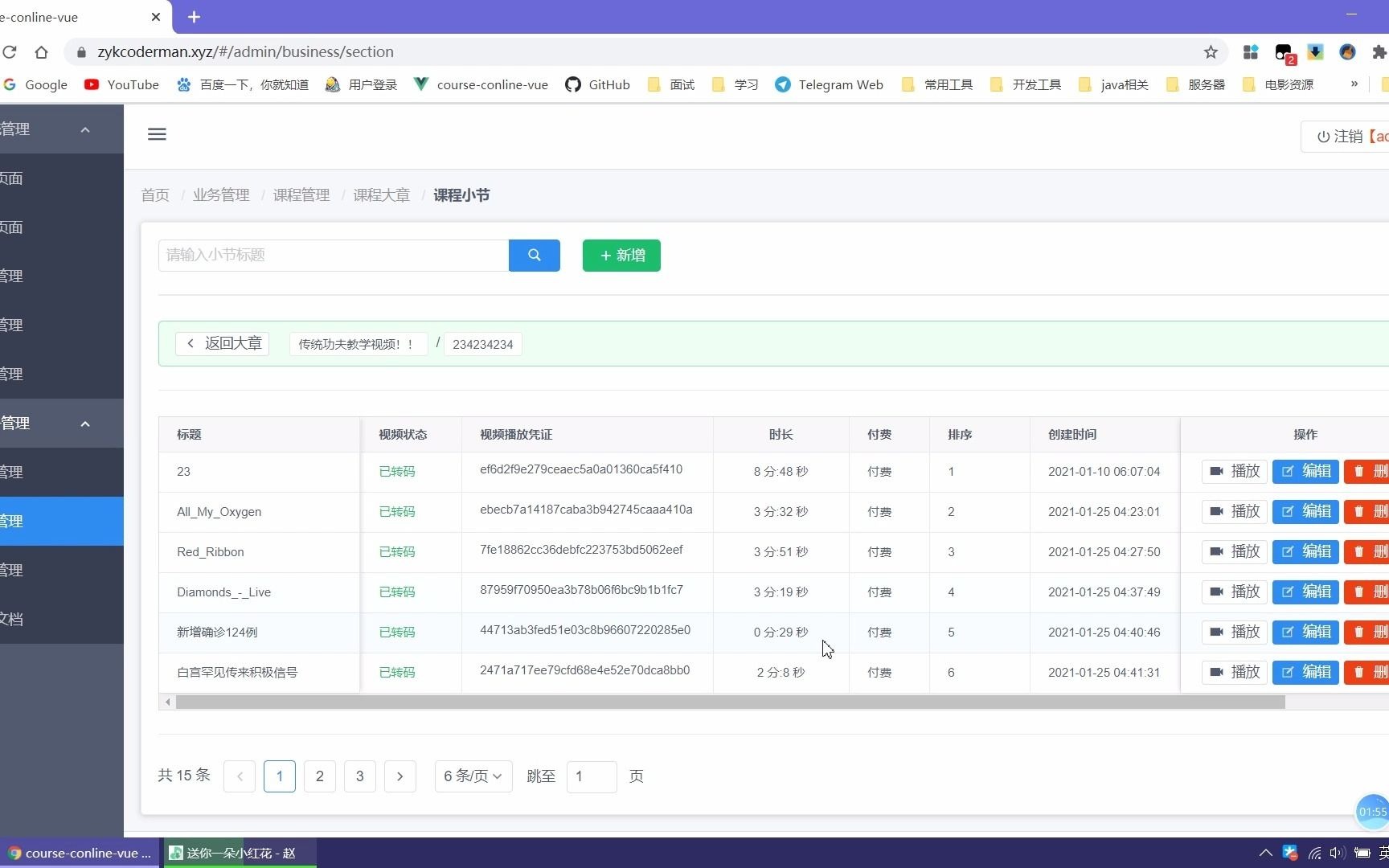Click the search magnifier button

tap(535, 256)
